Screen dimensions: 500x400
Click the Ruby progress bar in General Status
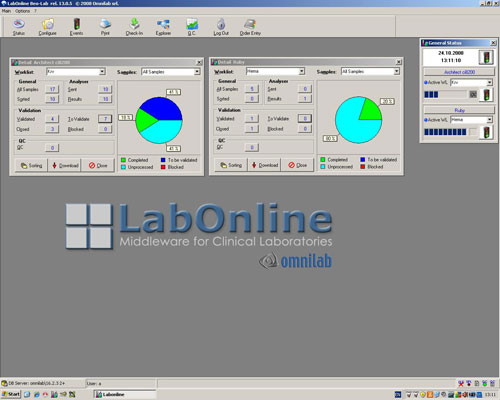pos(445,132)
